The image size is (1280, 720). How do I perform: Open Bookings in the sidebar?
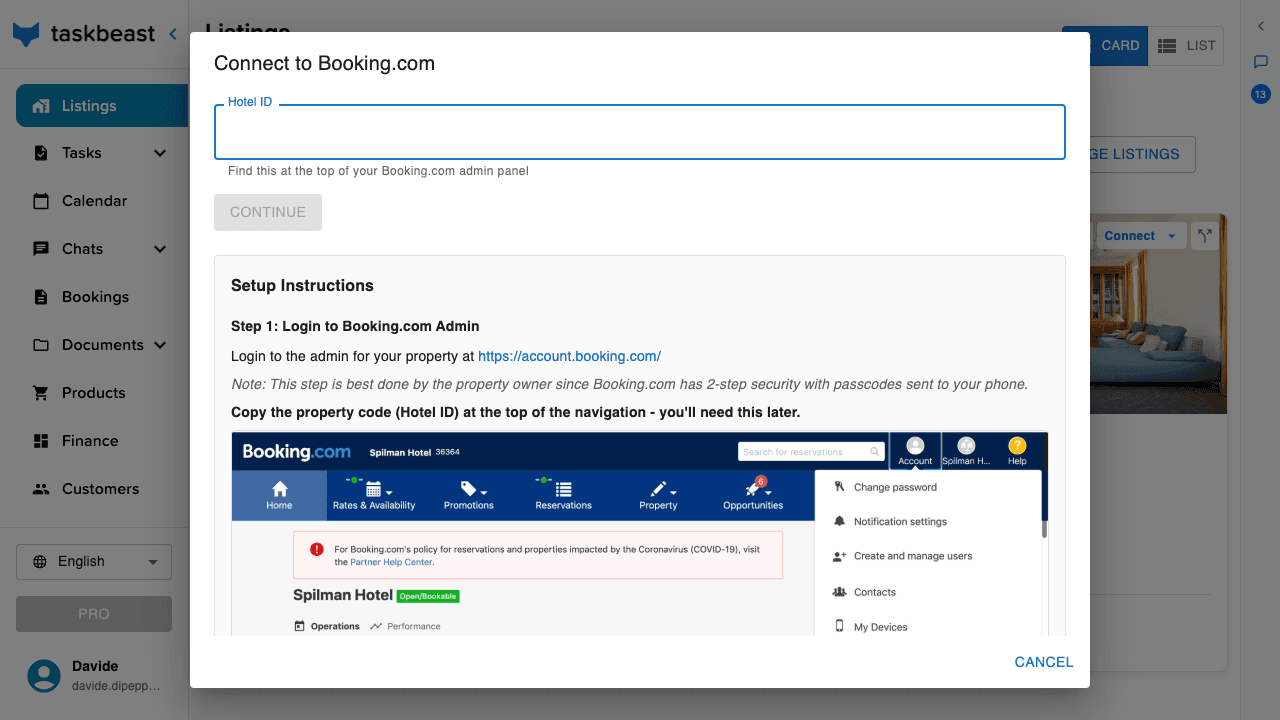95,297
